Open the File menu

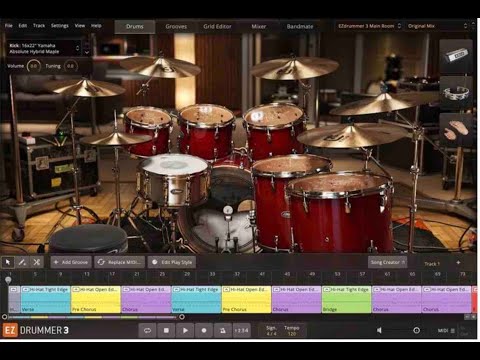click(9, 26)
